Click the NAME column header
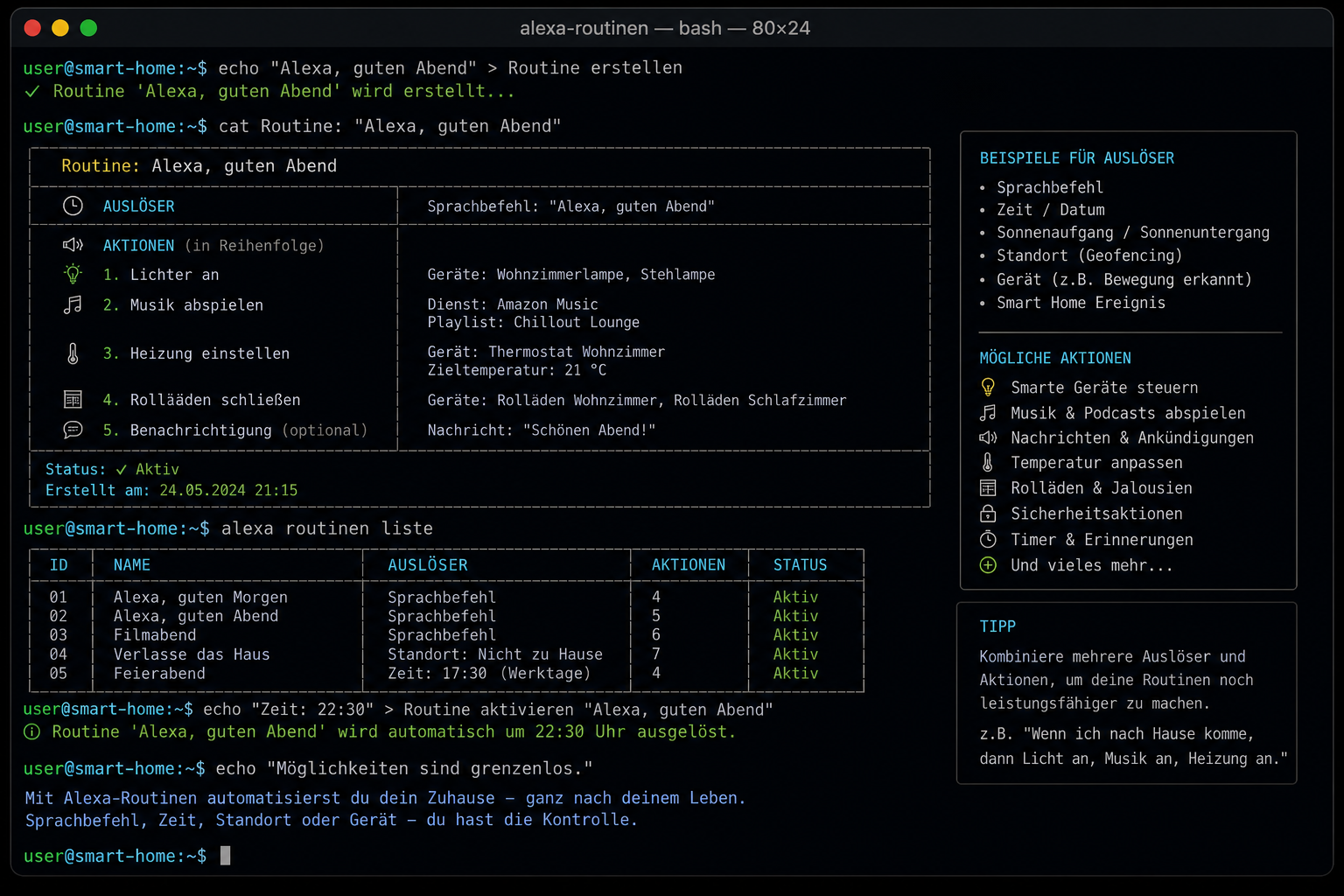Screen dimensions: 1344x896 coord(132,565)
